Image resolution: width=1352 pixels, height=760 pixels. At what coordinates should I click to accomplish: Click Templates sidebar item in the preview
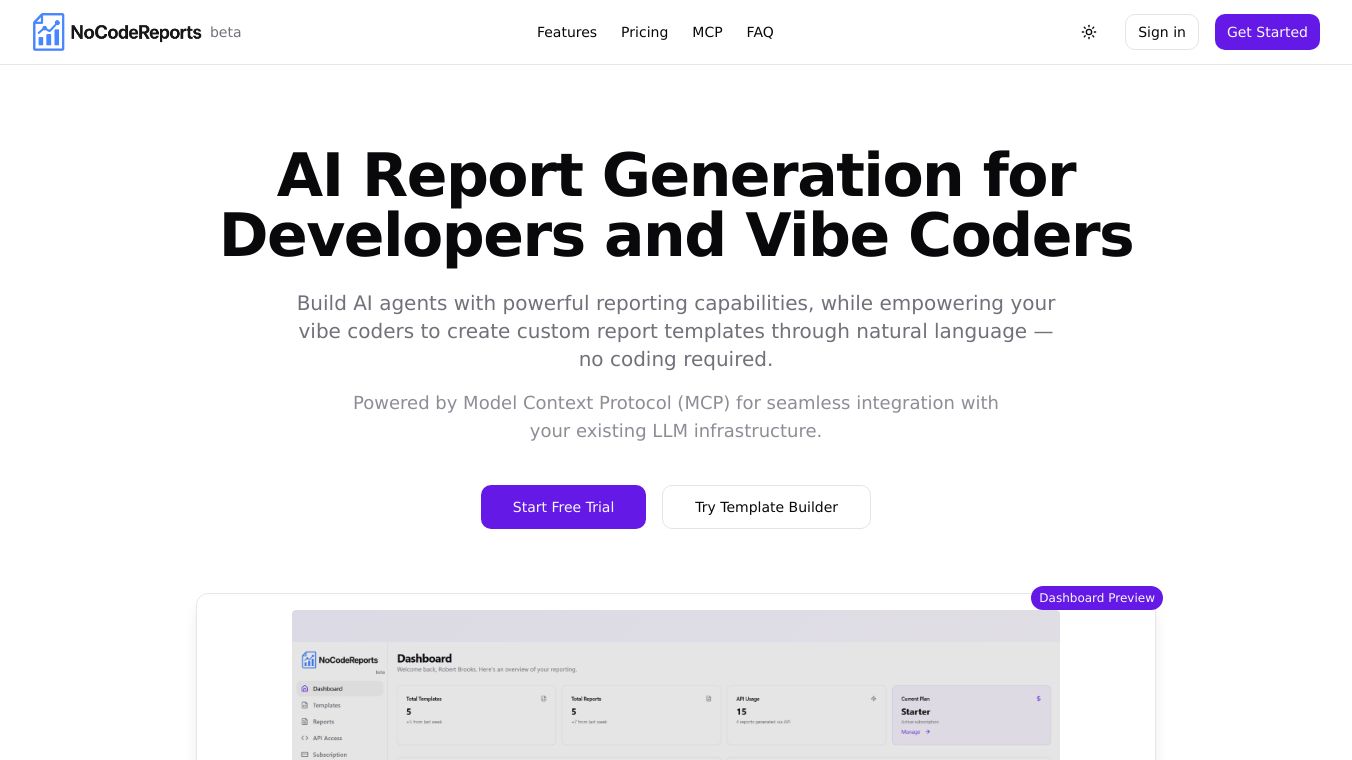click(340, 705)
